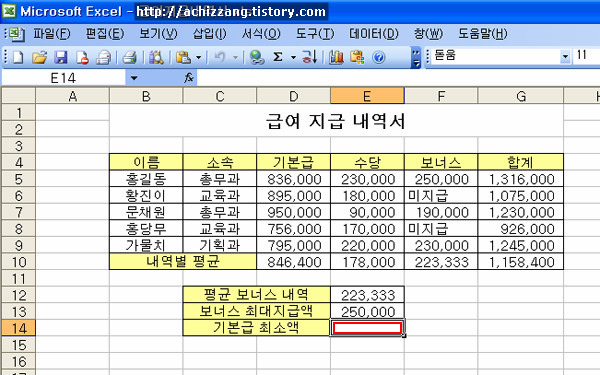Select row 5 header

(x=18, y=179)
